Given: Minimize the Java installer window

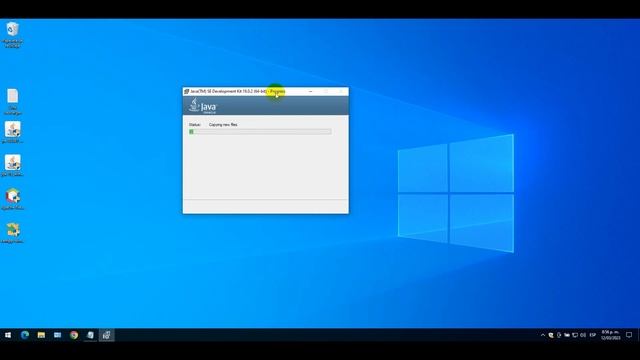Looking at the screenshot, I should coord(311,91).
